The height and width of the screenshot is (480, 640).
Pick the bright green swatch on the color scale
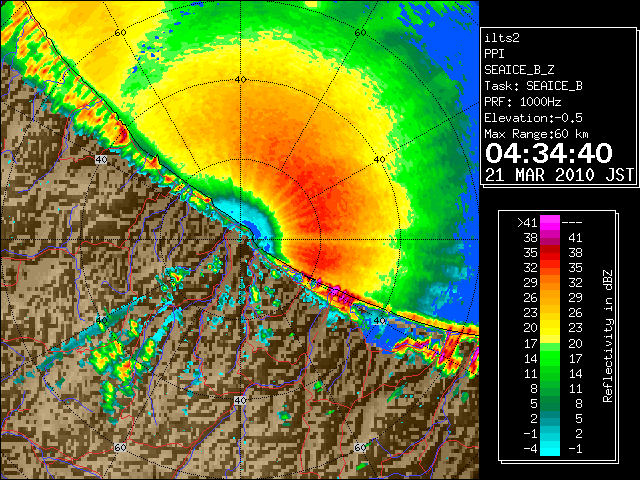550,358
